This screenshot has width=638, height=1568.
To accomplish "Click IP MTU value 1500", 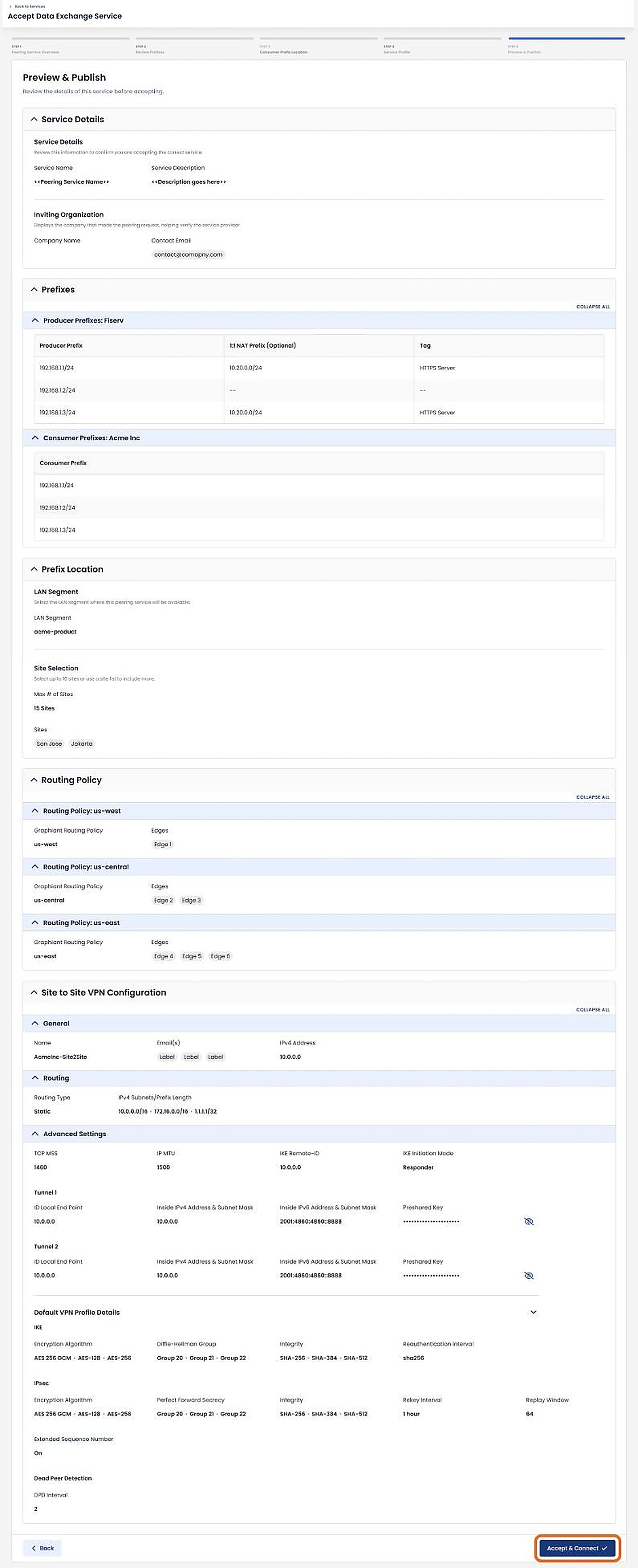I will tap(164, 1167).
